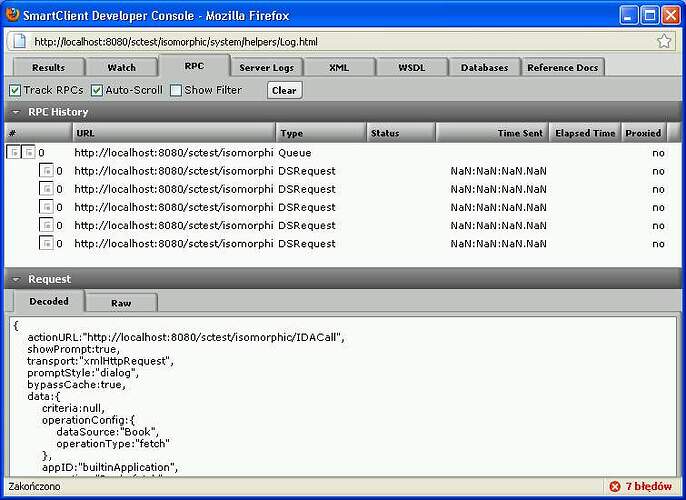Click the Clear button

point(284,91)
